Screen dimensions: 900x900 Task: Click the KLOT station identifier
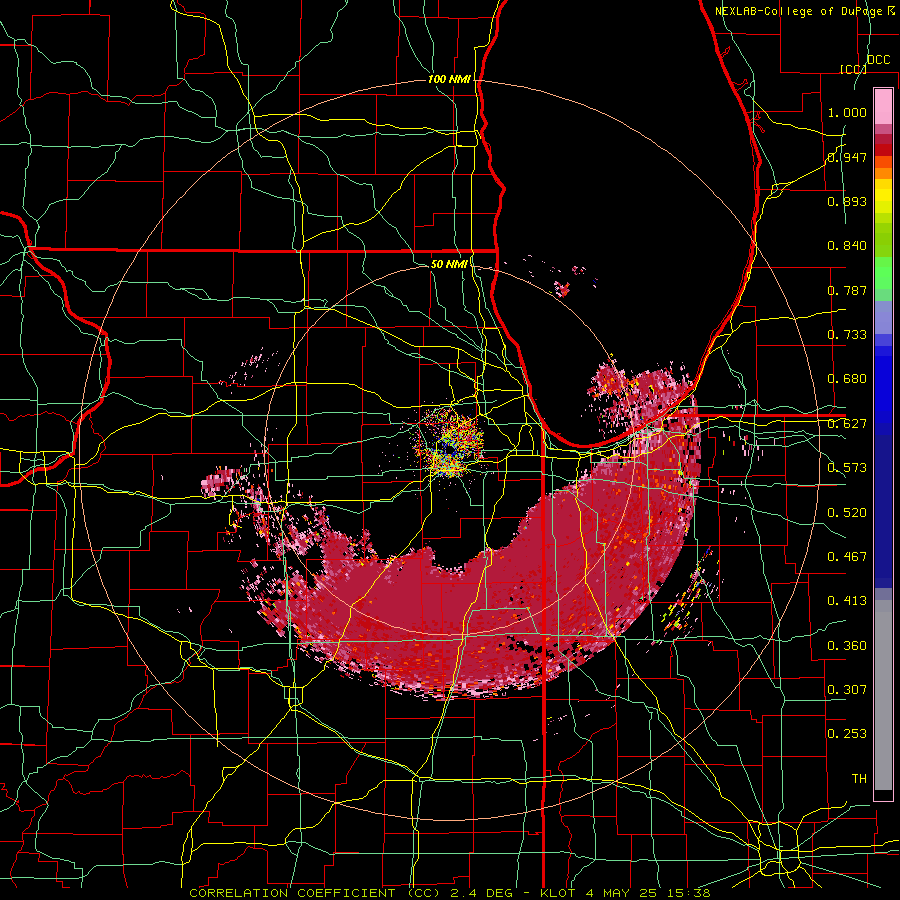click(x=558, y=893)
